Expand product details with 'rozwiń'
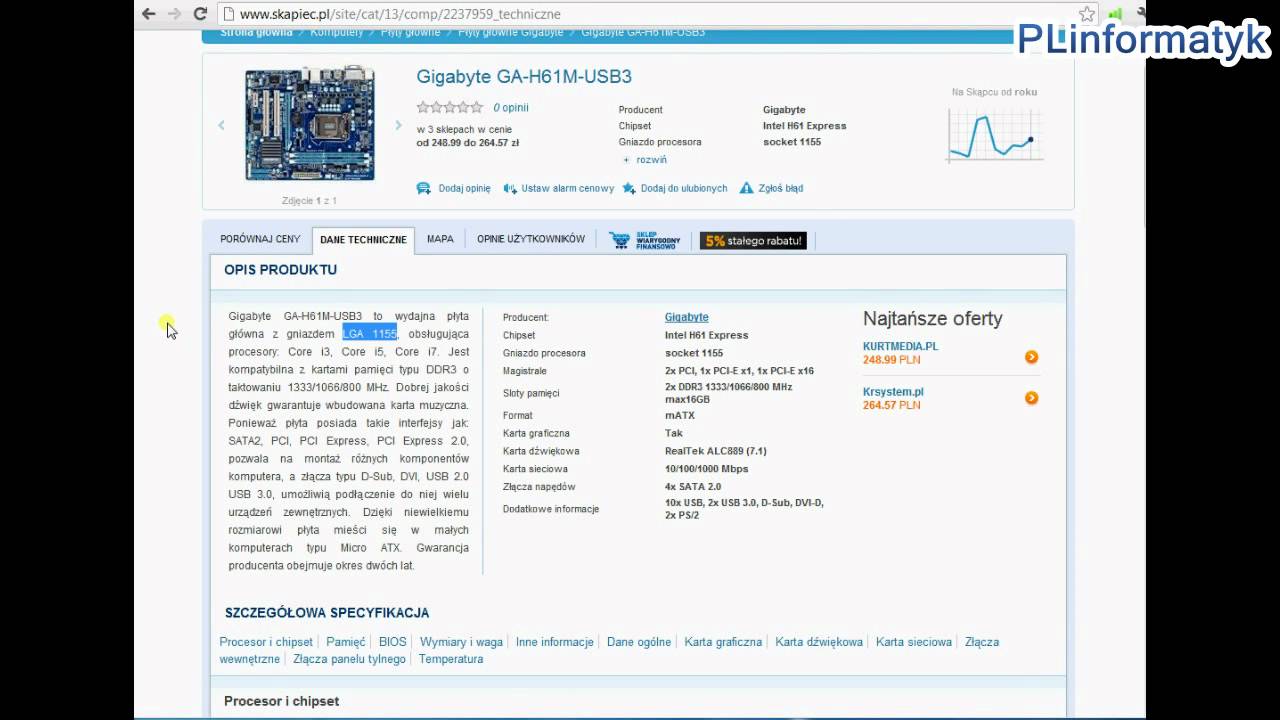 click(x=651, y=159)
